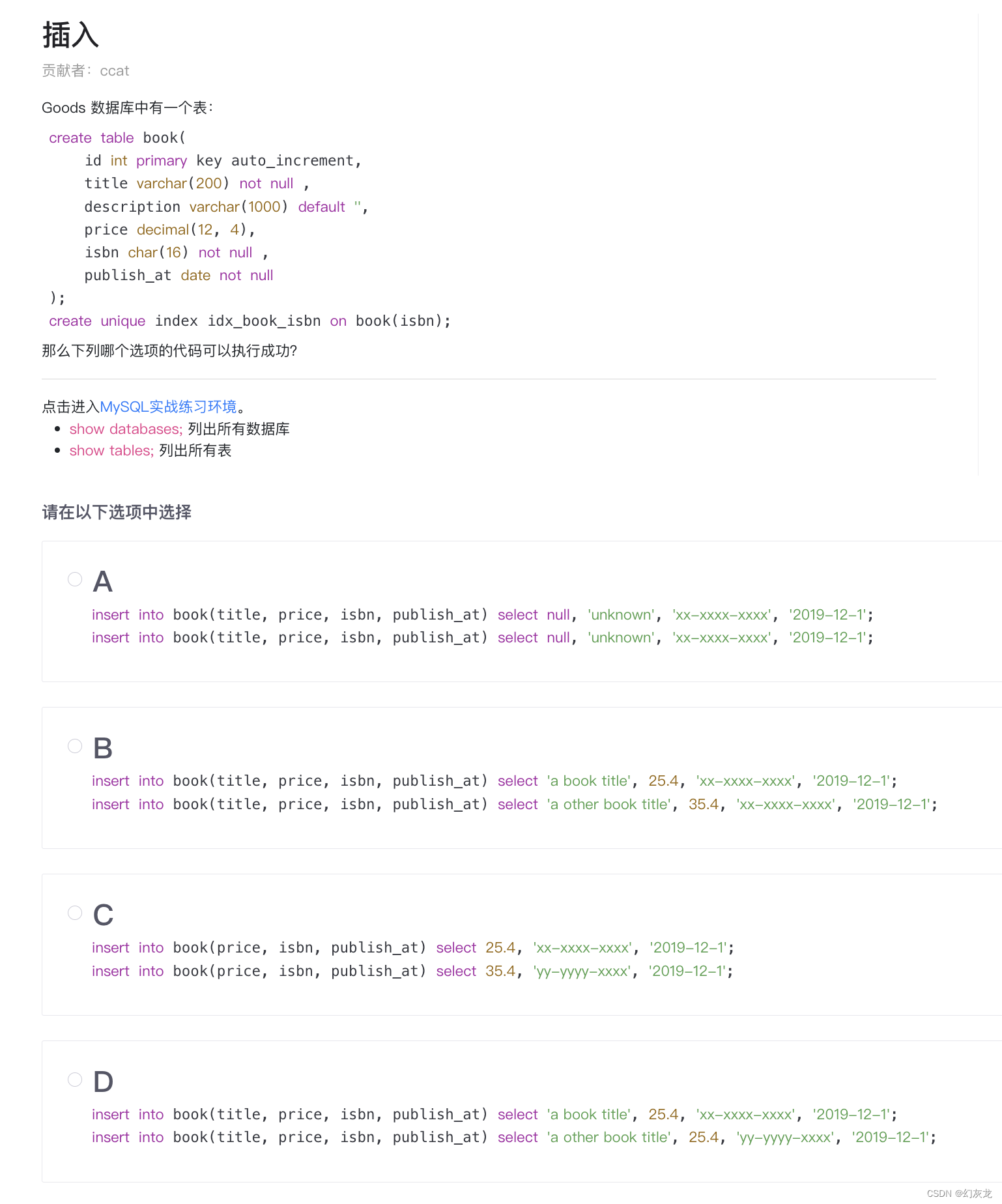
Task: Click option B's 'a other book title' statement
Action: (514, 804)
